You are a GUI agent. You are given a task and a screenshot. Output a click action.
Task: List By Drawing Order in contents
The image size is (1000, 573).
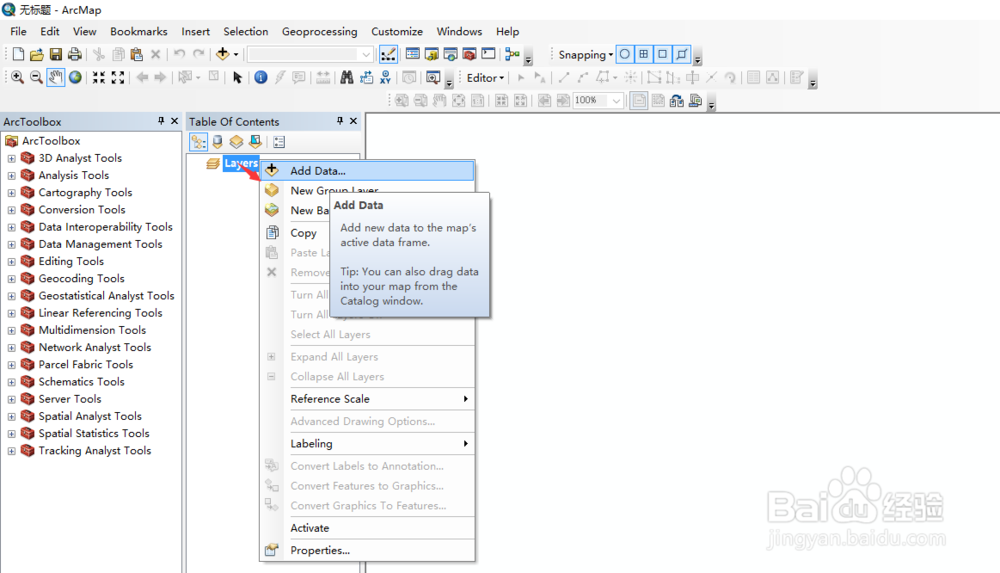tap(198, 142)
